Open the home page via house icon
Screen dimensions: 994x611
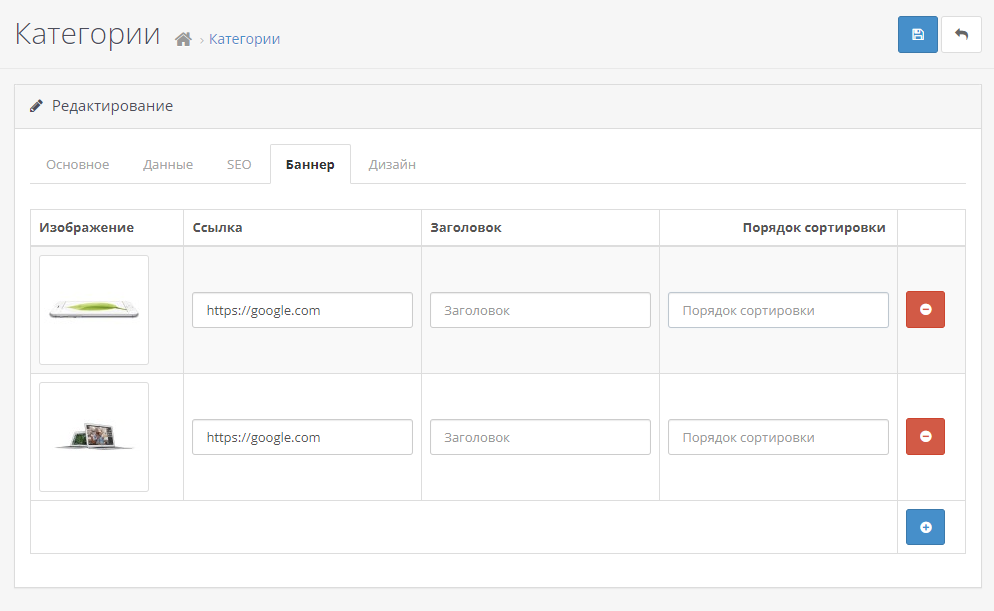click(183, 39)
